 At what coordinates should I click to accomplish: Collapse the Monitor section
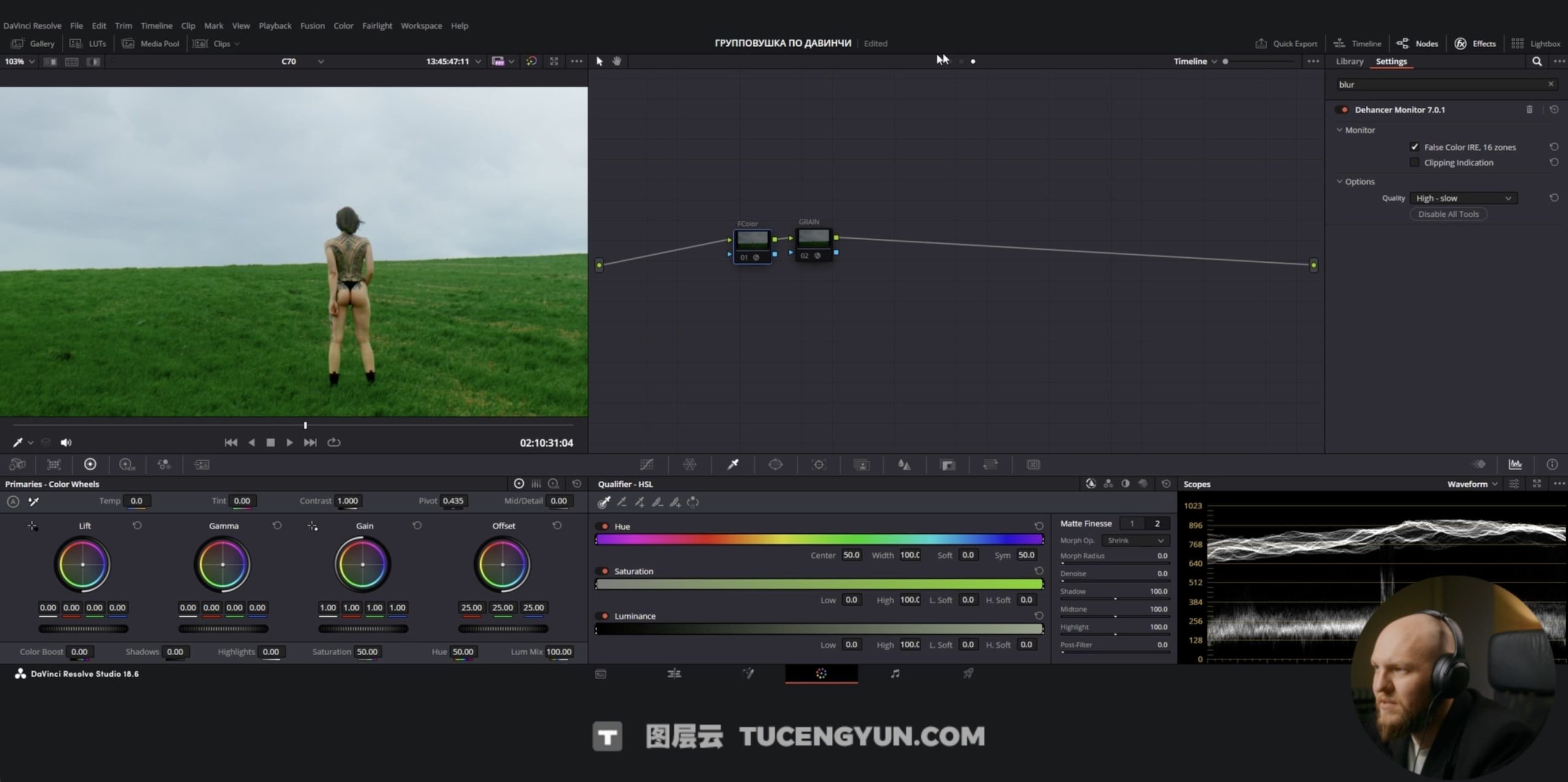[1340, 130]
